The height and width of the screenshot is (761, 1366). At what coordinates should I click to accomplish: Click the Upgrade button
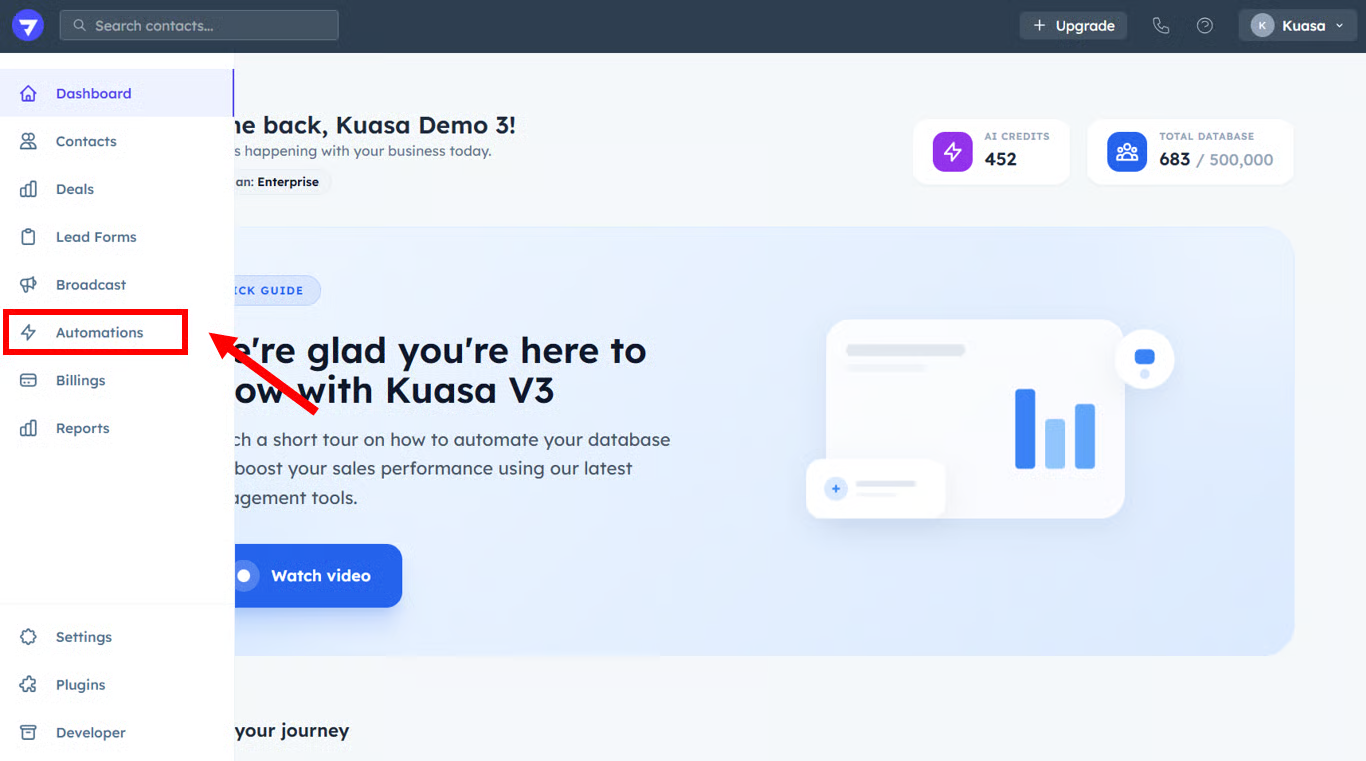click(1073, 26)
